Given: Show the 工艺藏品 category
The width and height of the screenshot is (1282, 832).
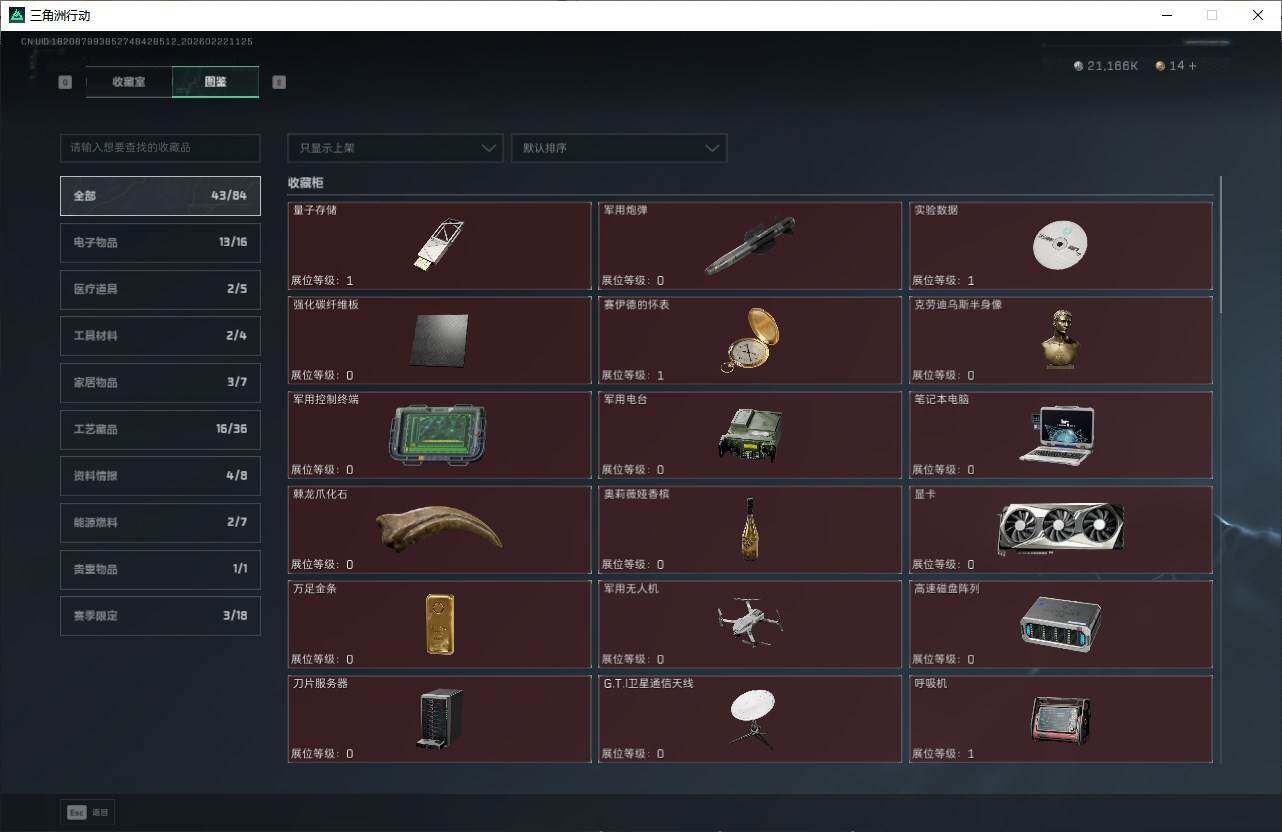Looking at the screenshot, I should coord(160,429).
